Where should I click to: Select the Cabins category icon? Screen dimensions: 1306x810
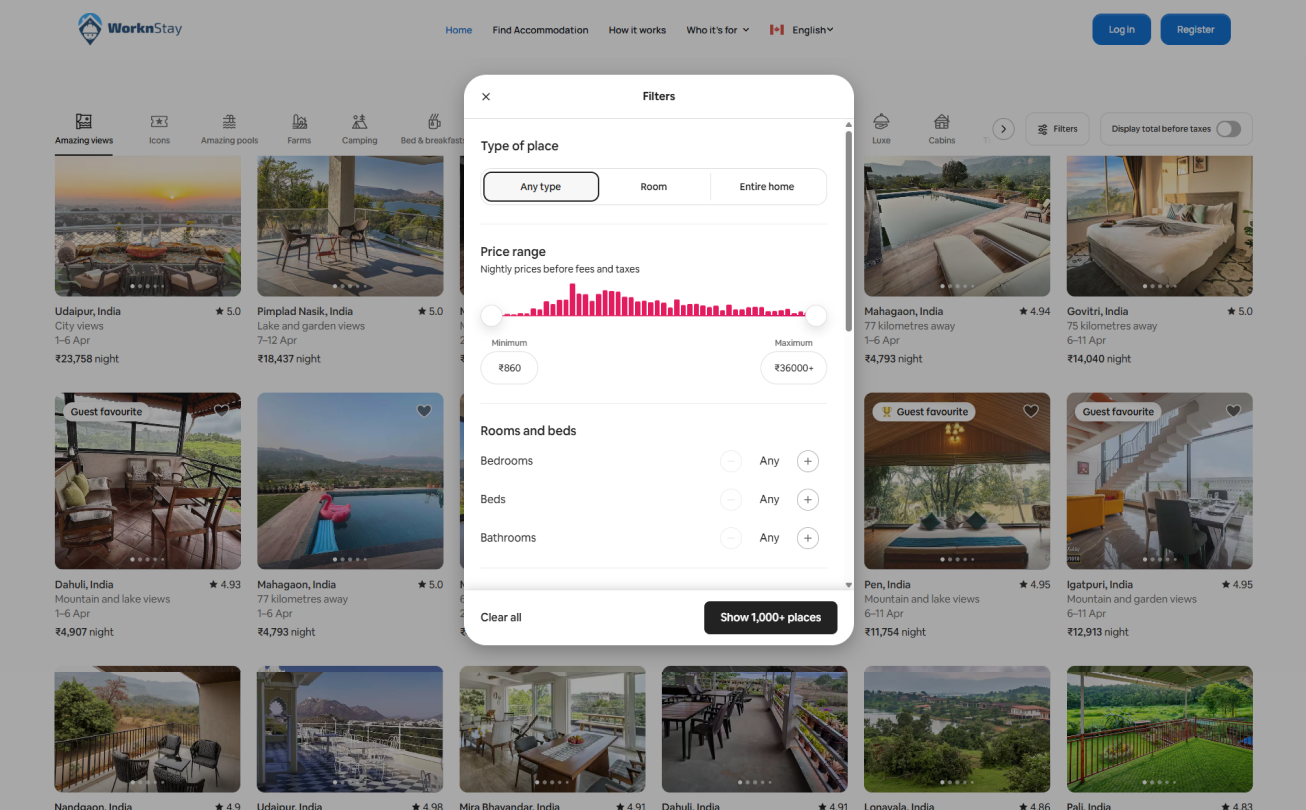[941, 122]
